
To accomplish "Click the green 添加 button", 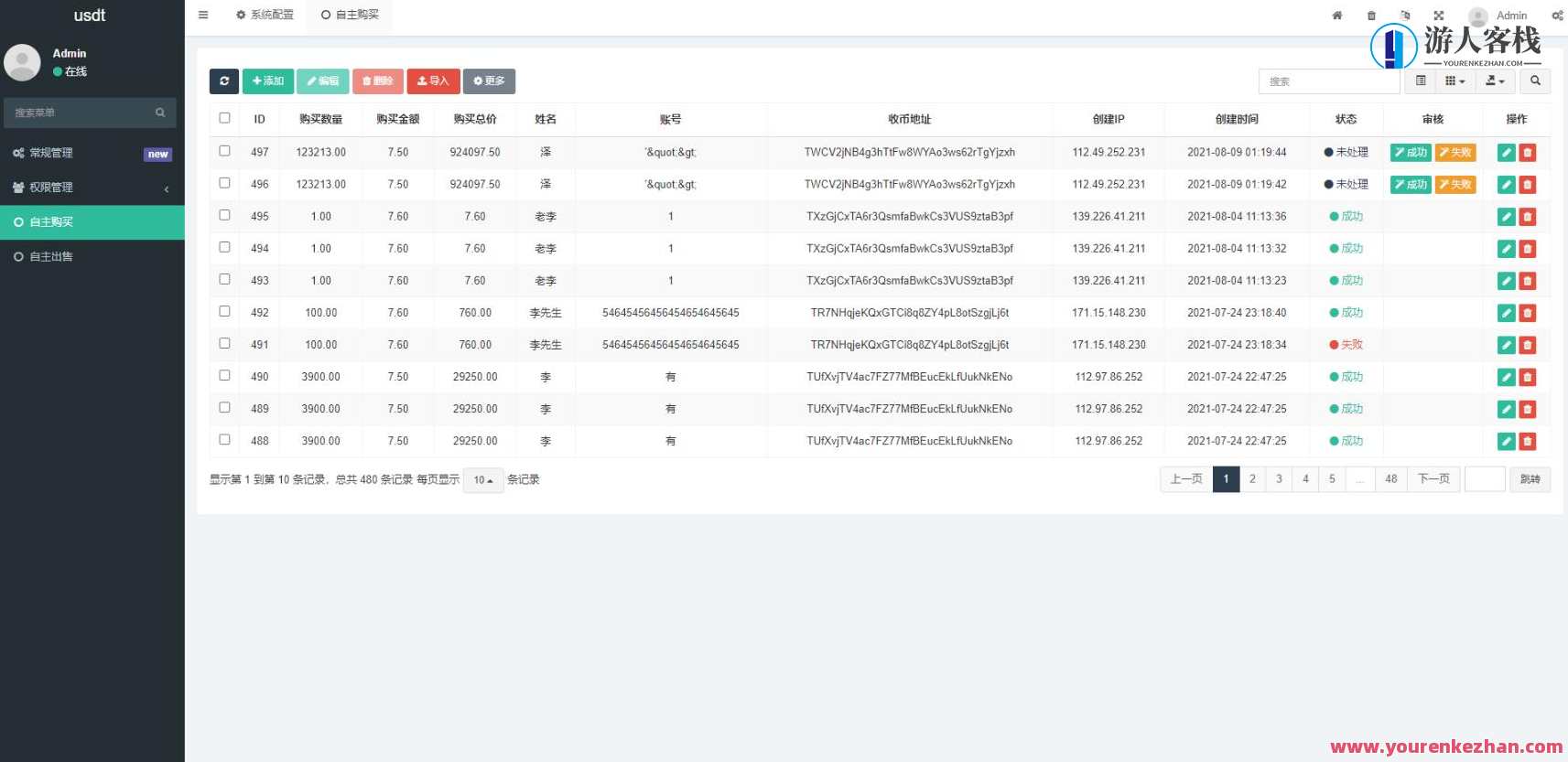I will click(268, 81).
